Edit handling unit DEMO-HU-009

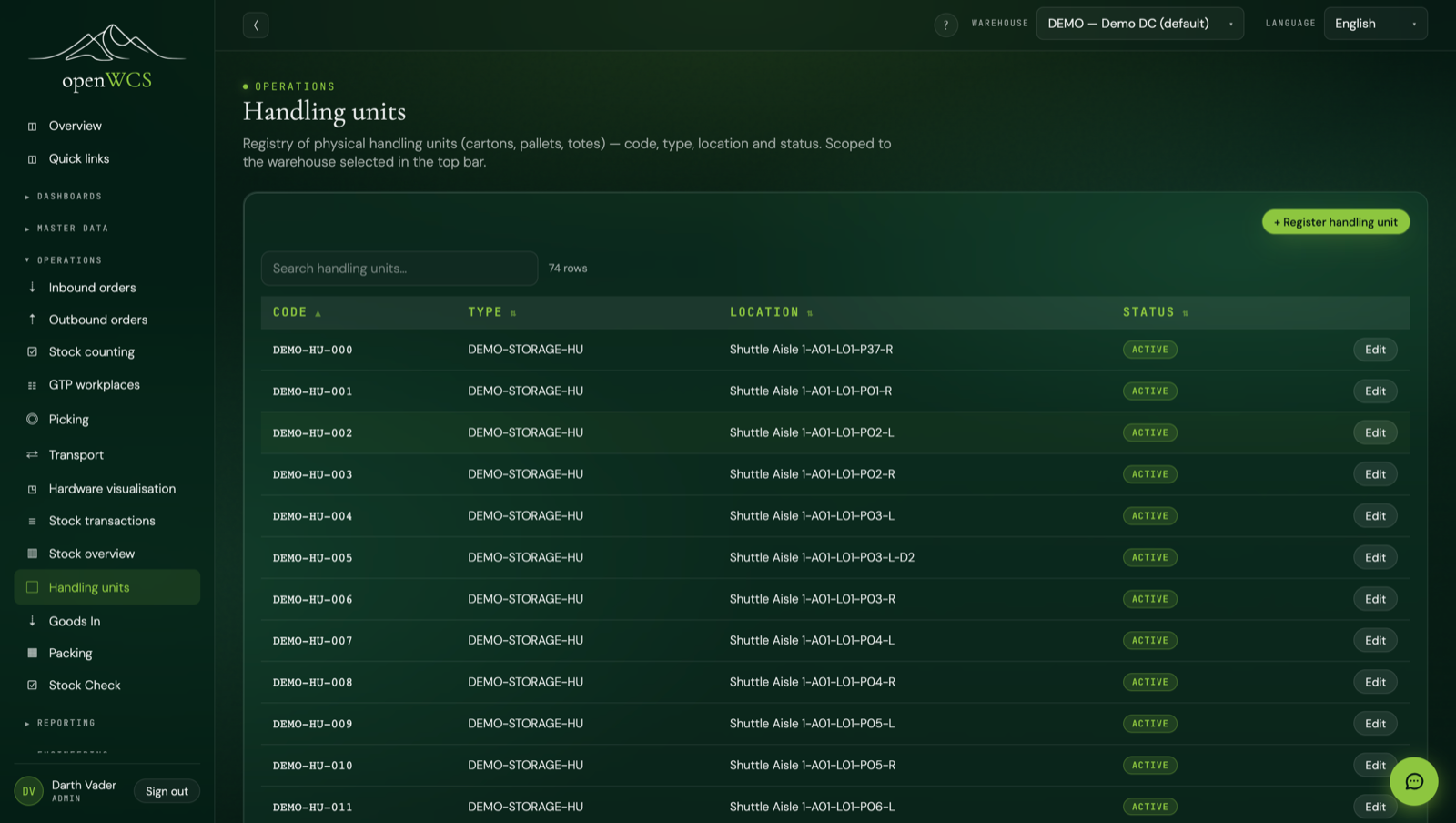click(1375, 724)
